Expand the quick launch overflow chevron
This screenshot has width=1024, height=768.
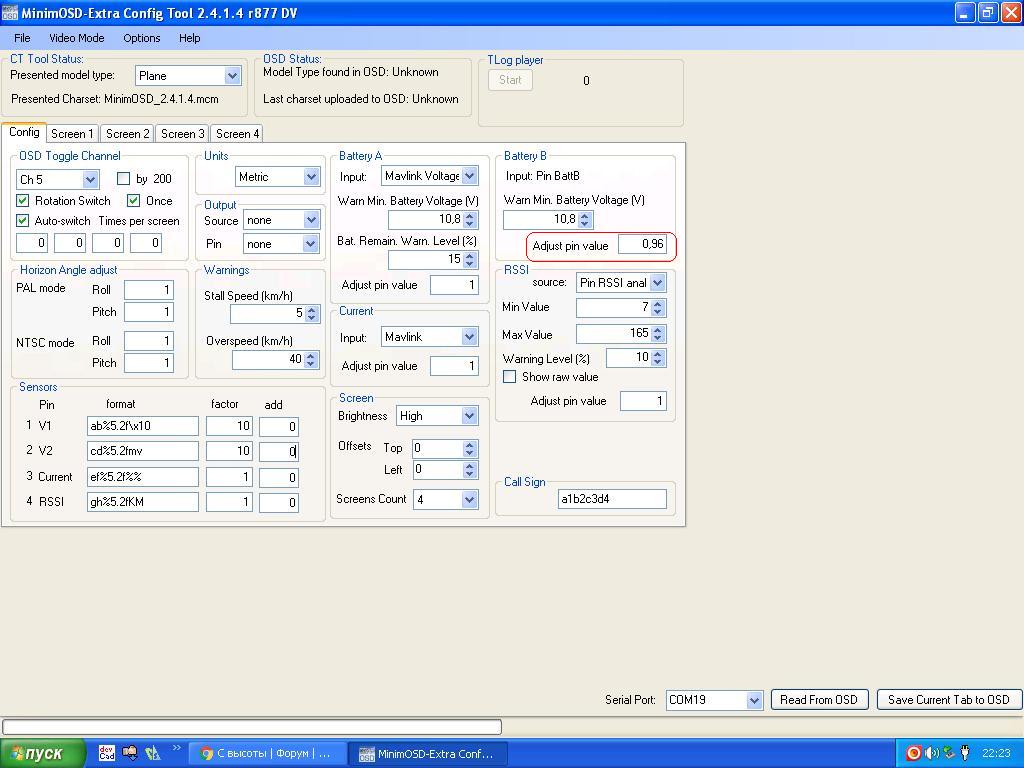point(177,748)
